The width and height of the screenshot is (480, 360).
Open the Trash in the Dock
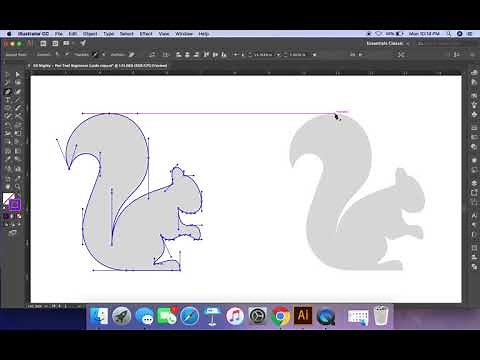pos(381,315)
